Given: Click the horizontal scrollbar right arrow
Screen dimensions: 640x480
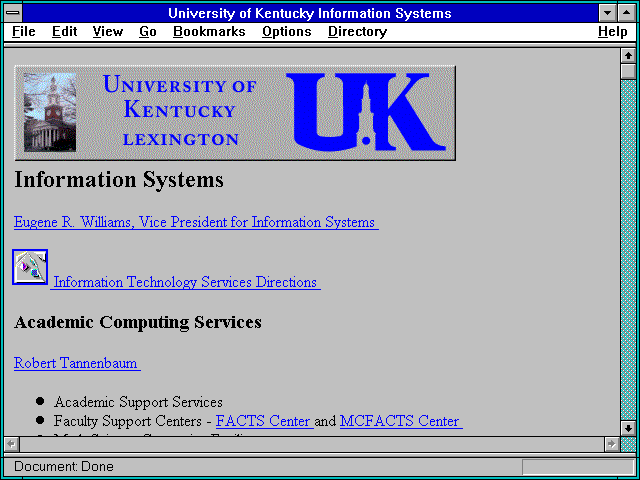Looking at the screenshot, I should pyautogui.click(x=611, y=444).
